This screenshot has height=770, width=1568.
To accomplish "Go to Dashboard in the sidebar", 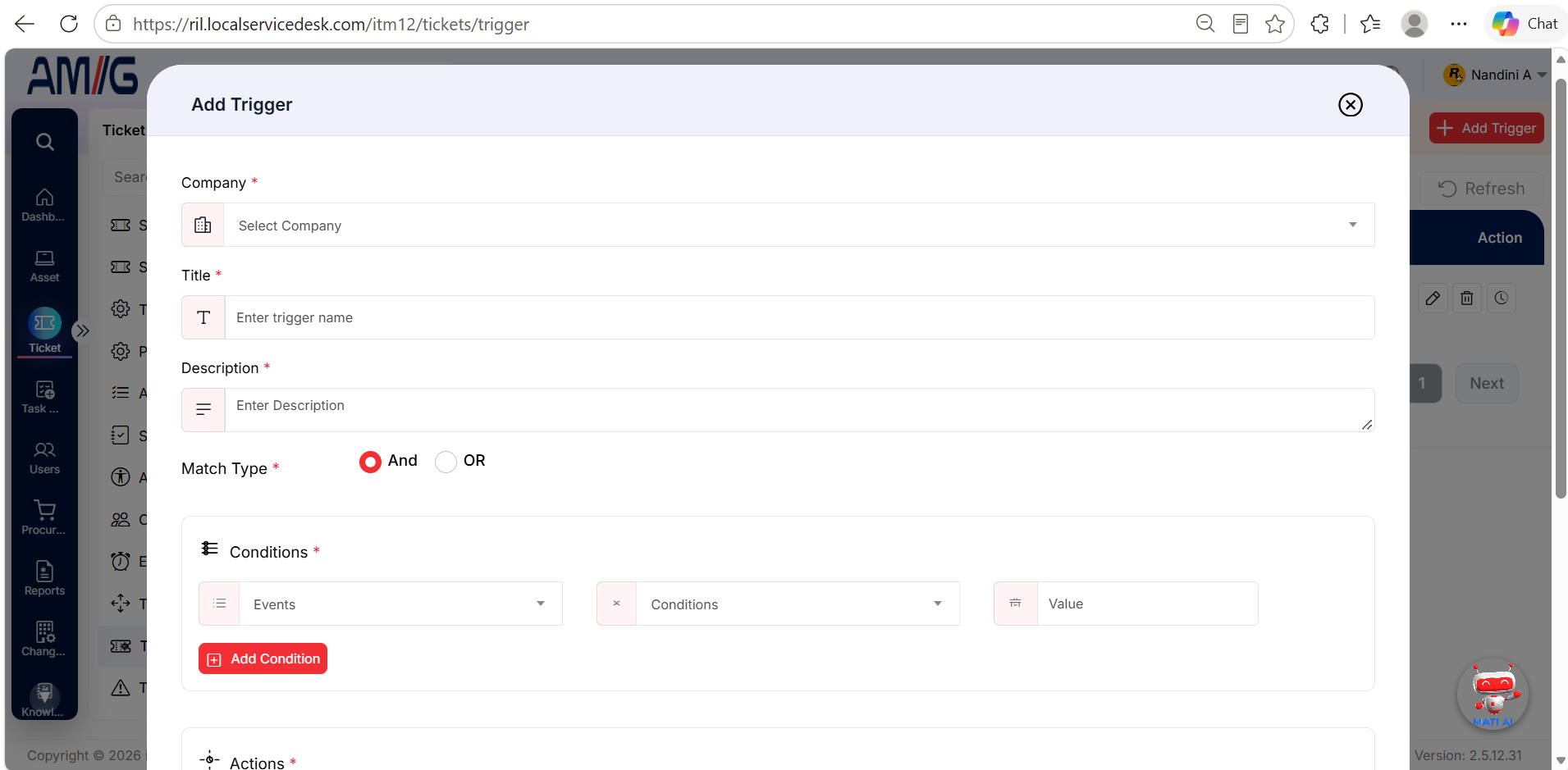I will click(44, 205).
